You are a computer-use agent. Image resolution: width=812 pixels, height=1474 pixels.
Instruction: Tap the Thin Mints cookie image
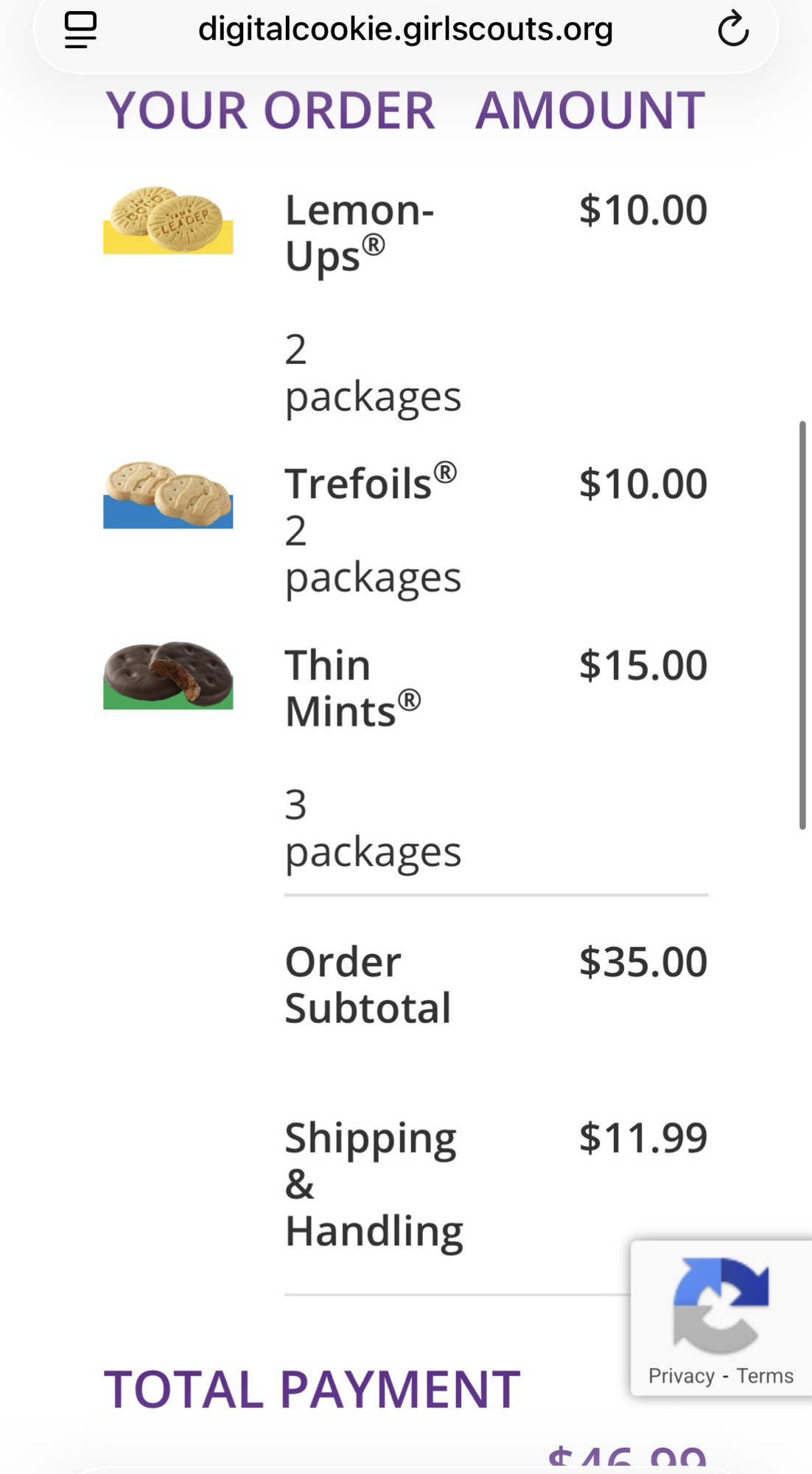click(x=168, y=675)
